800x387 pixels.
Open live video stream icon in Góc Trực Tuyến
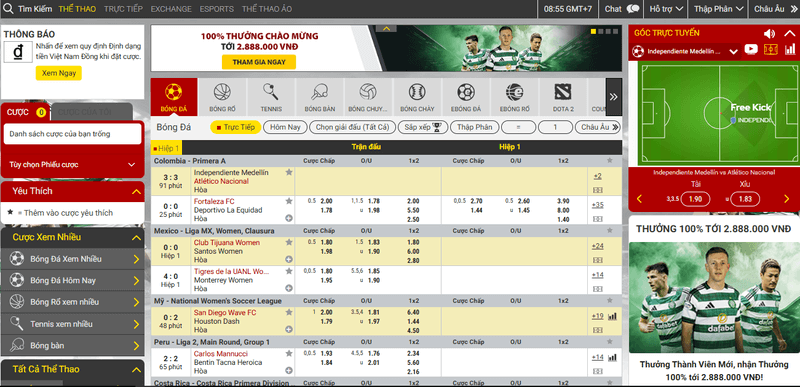[x=751, y=50]
